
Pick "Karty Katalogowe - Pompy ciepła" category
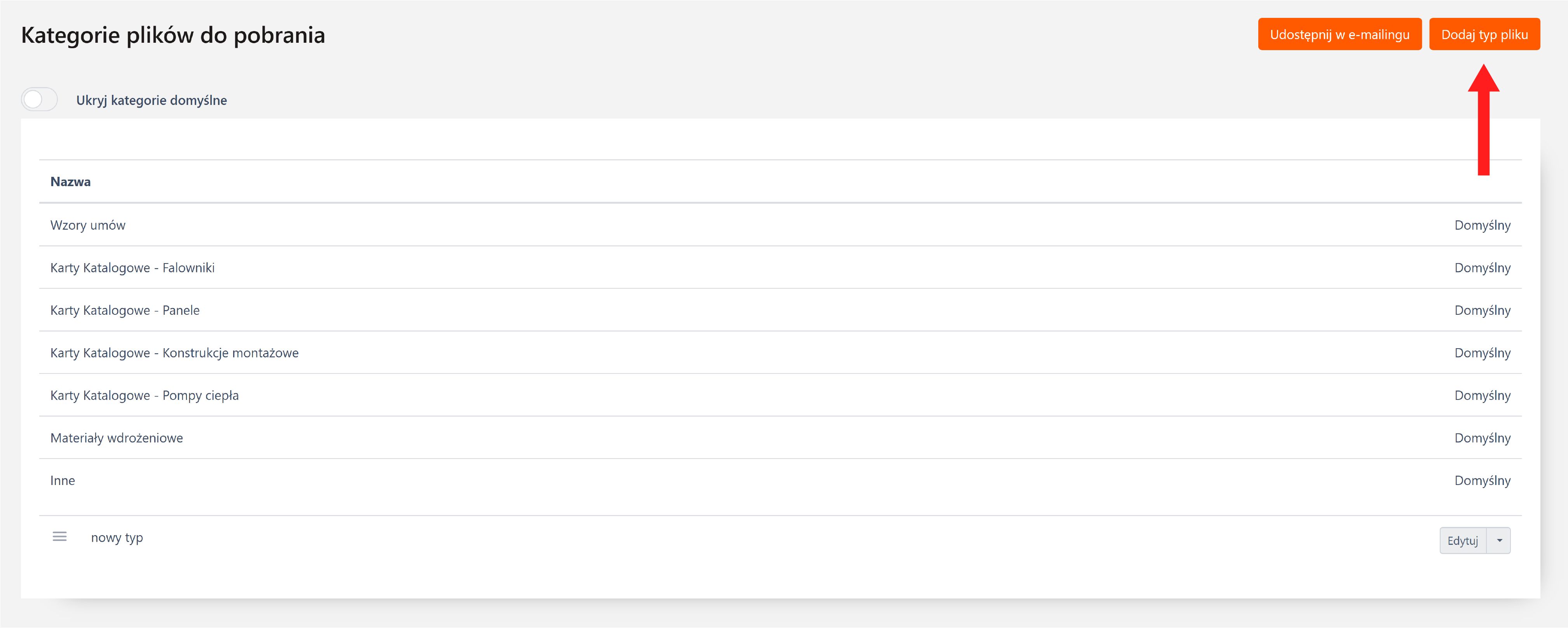click(x=144, y=396)
